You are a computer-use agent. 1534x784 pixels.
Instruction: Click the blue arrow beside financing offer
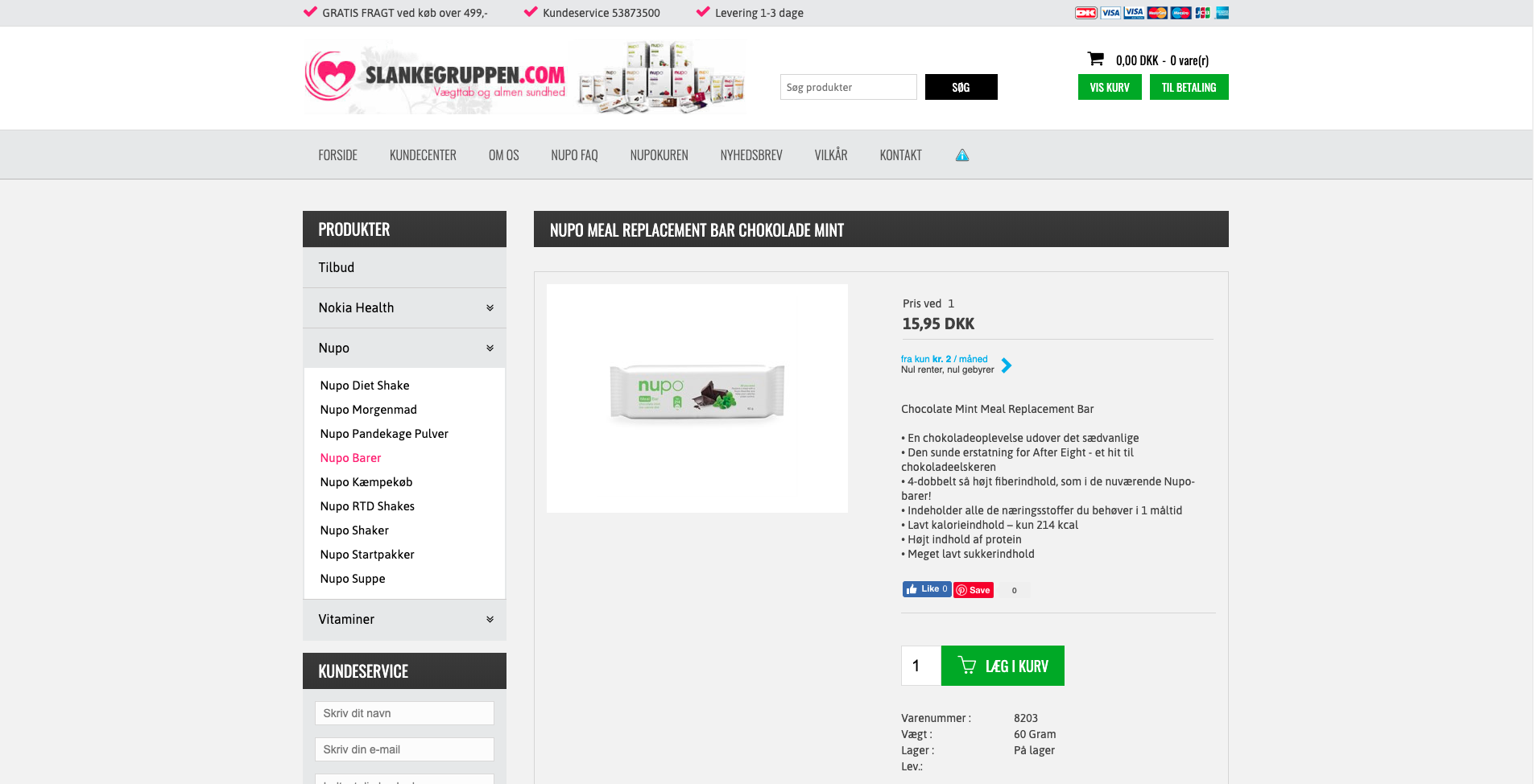pyautogui.click(x=1007, y=365)
